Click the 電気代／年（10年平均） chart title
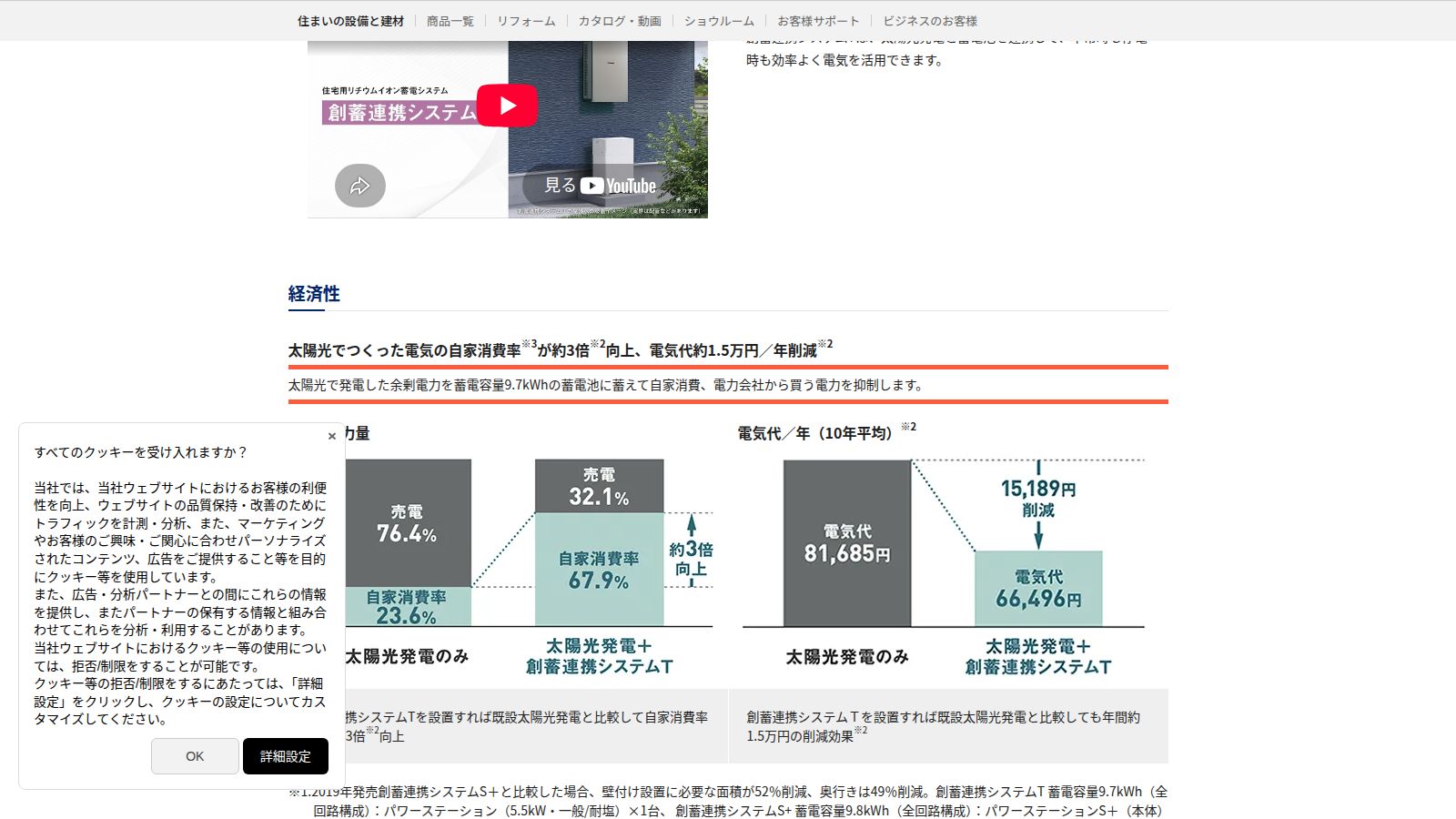1456x819 pixels. (826, 432)
